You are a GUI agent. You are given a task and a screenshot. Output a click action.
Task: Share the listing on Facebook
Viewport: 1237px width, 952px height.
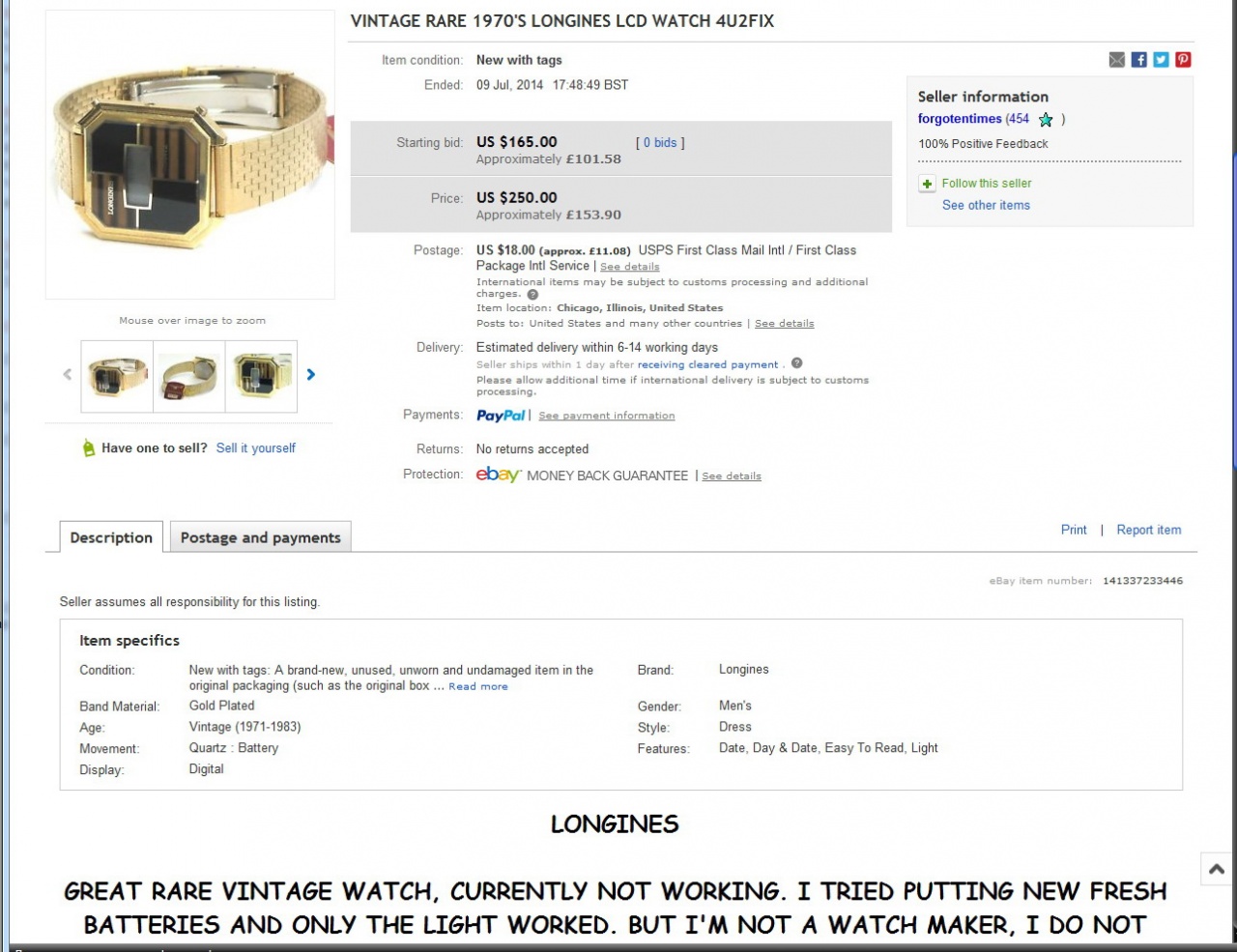[x=1139, y=60]
